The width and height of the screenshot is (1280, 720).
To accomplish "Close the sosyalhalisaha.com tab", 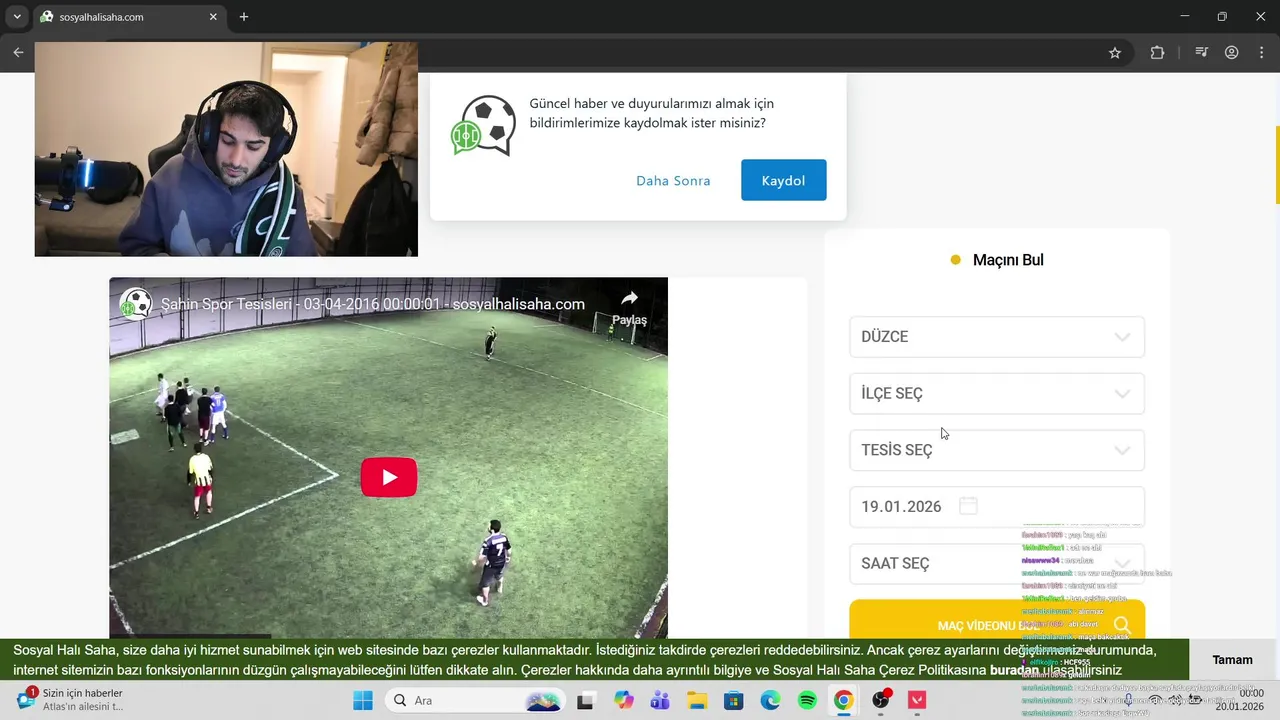I will pos(213,17).
